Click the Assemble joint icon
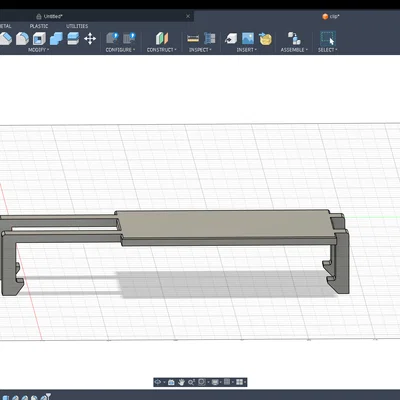Screen dimensions: 400x400 click(x=294, y=38)
